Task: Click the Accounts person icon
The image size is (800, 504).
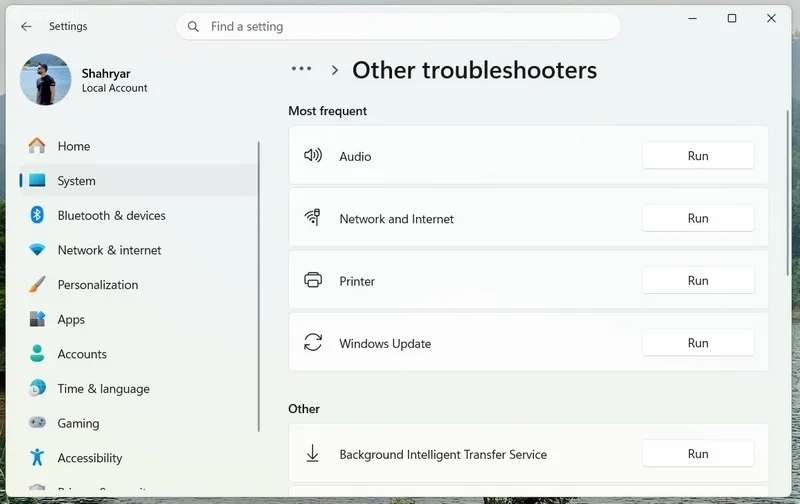Action: (x=37, y=354)
